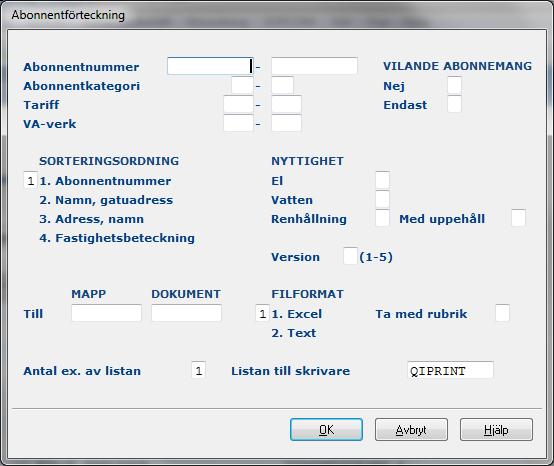Focus the second Abonnentnummer range field

click(314, 66)
